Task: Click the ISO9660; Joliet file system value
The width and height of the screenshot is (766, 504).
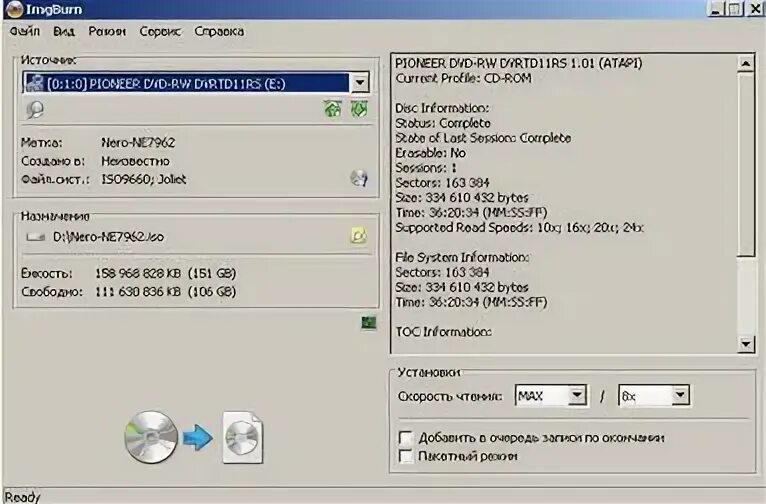Action: (x=144, y=179)
